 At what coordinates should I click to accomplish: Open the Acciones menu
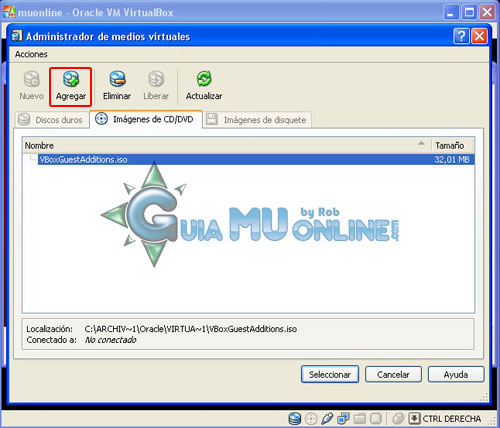coord(31,54)
